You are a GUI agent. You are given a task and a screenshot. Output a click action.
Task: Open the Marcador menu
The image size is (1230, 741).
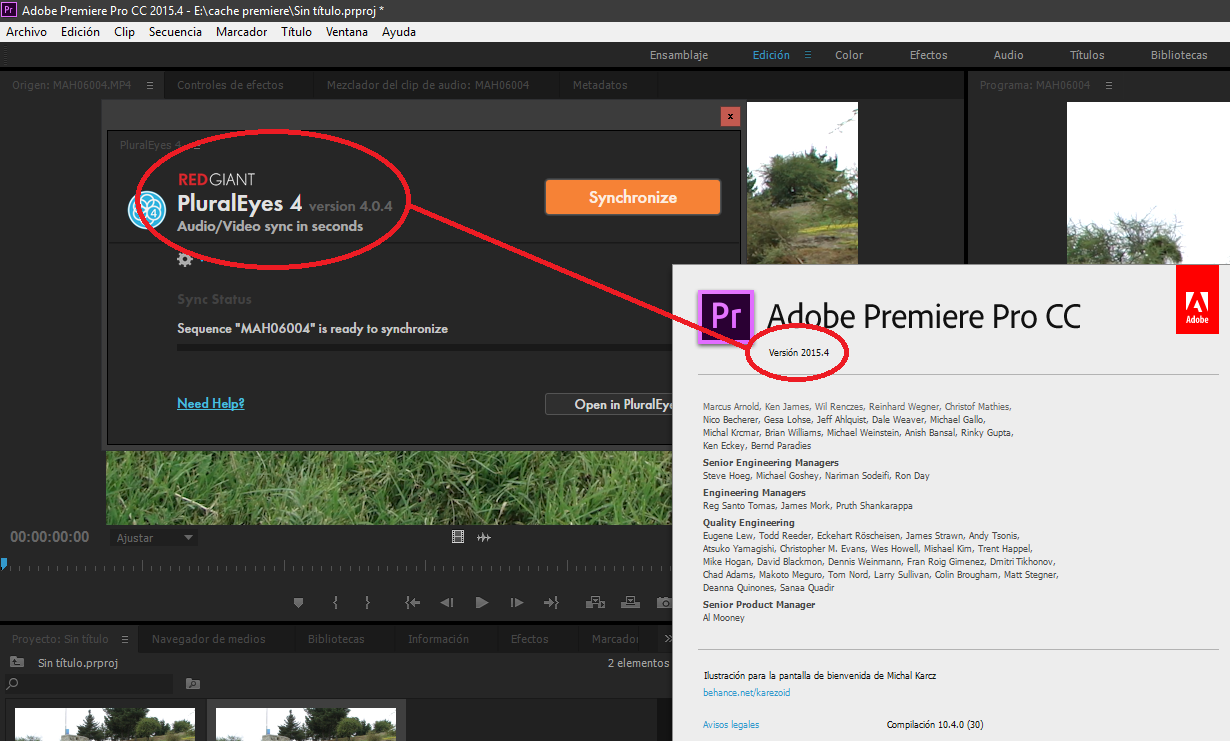[241, 32]
